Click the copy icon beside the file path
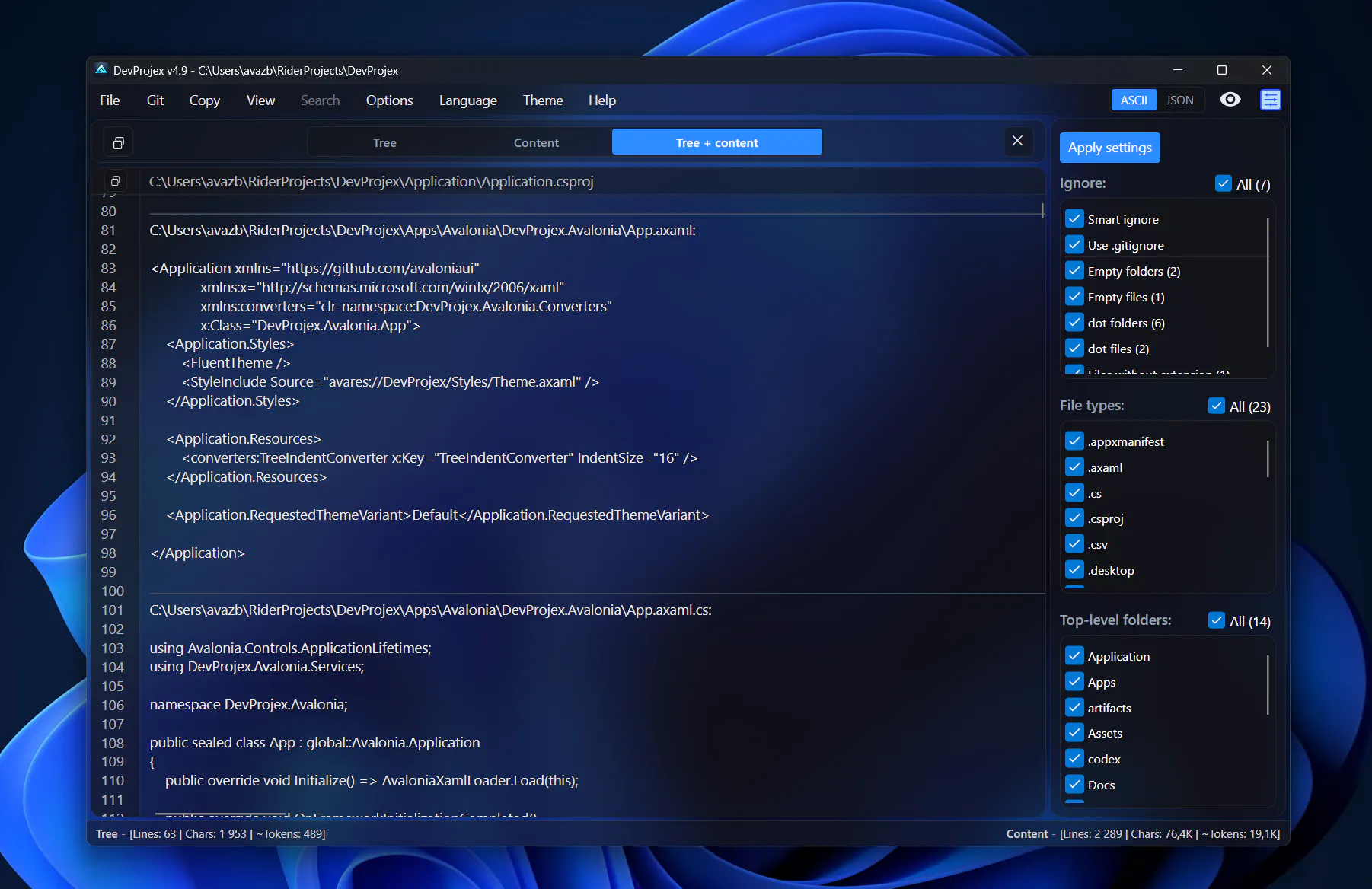The width and height of the screenshot is (1372, 889). (115, 181)
